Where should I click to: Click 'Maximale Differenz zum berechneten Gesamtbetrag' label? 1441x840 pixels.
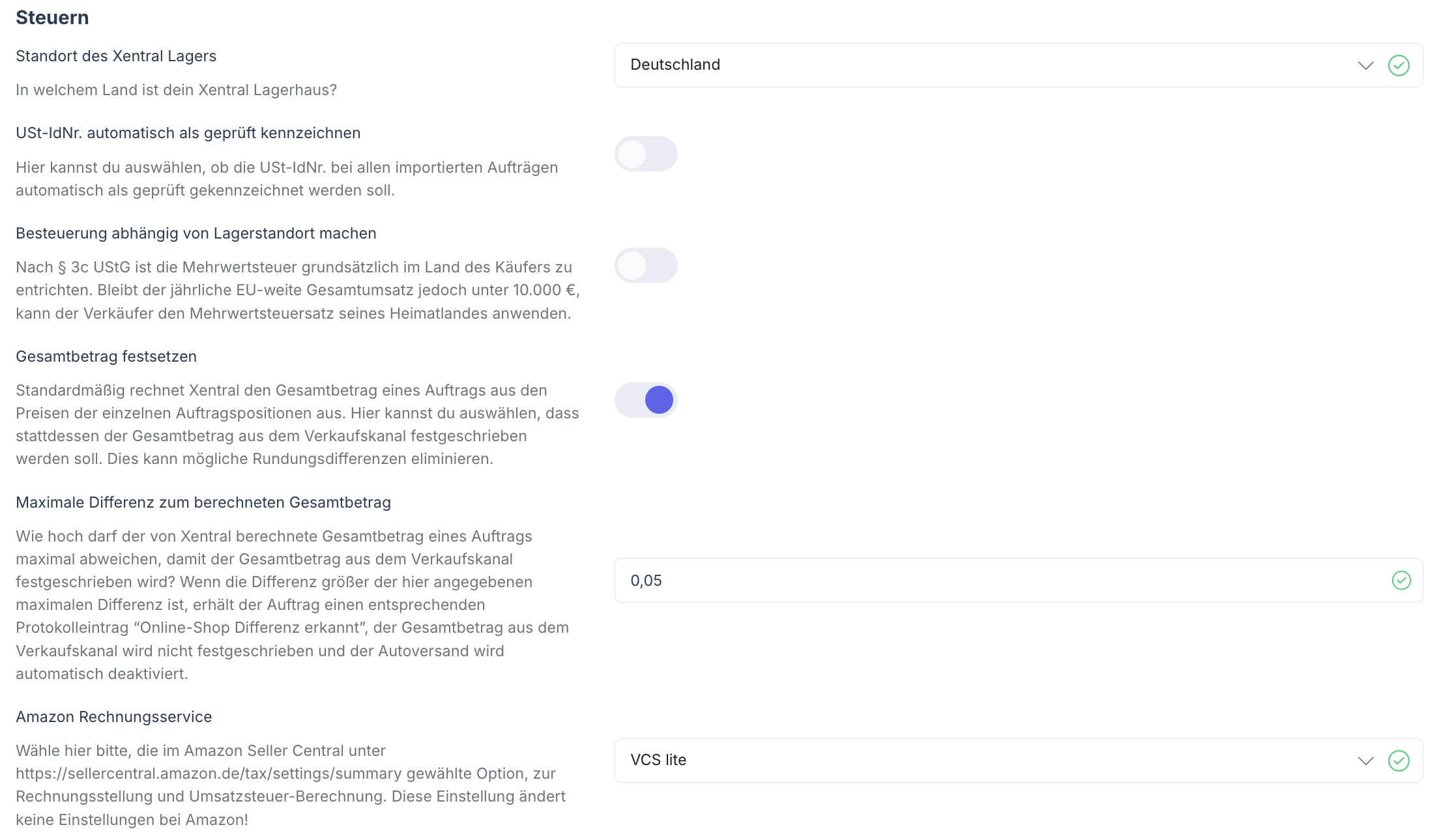(x=203, y=502)
